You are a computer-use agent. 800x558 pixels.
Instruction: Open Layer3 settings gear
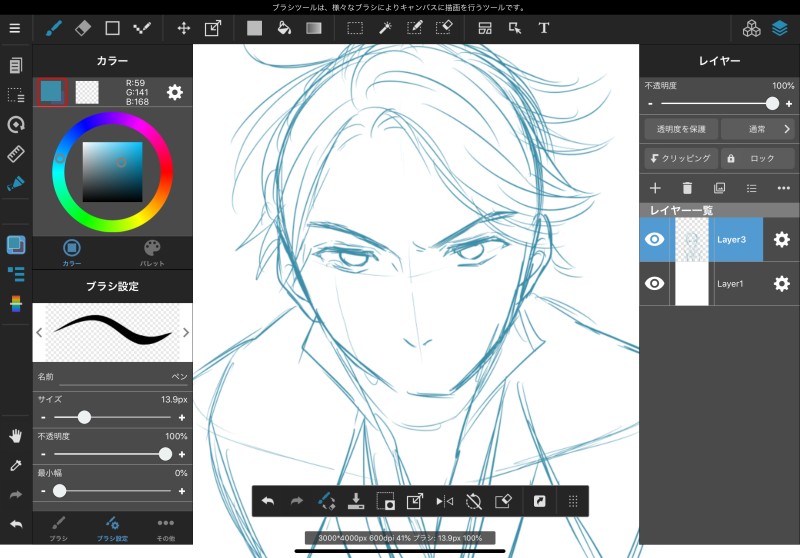pyautogui.click(x=782, y=239)
